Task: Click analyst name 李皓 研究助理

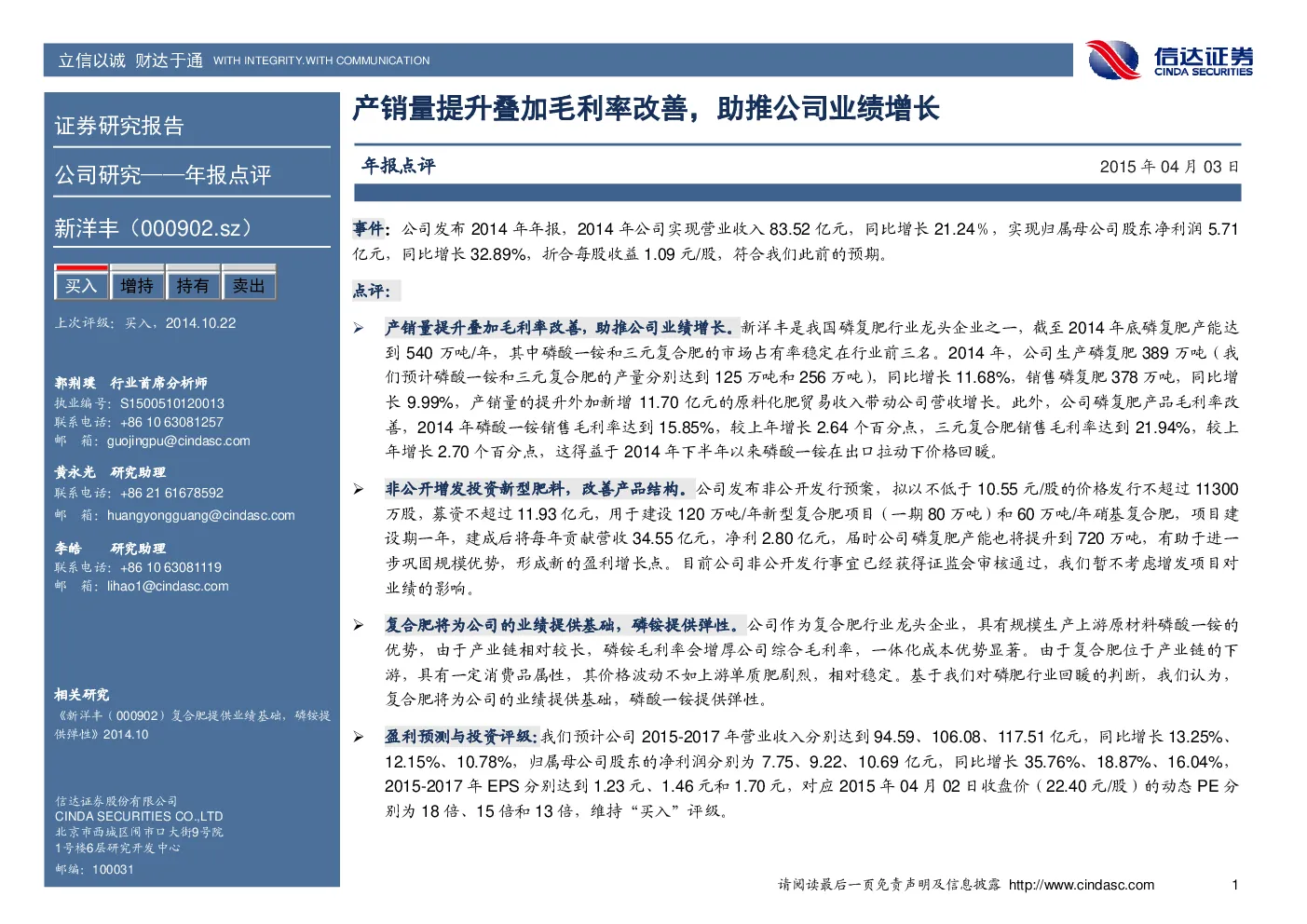Action: 110,549
